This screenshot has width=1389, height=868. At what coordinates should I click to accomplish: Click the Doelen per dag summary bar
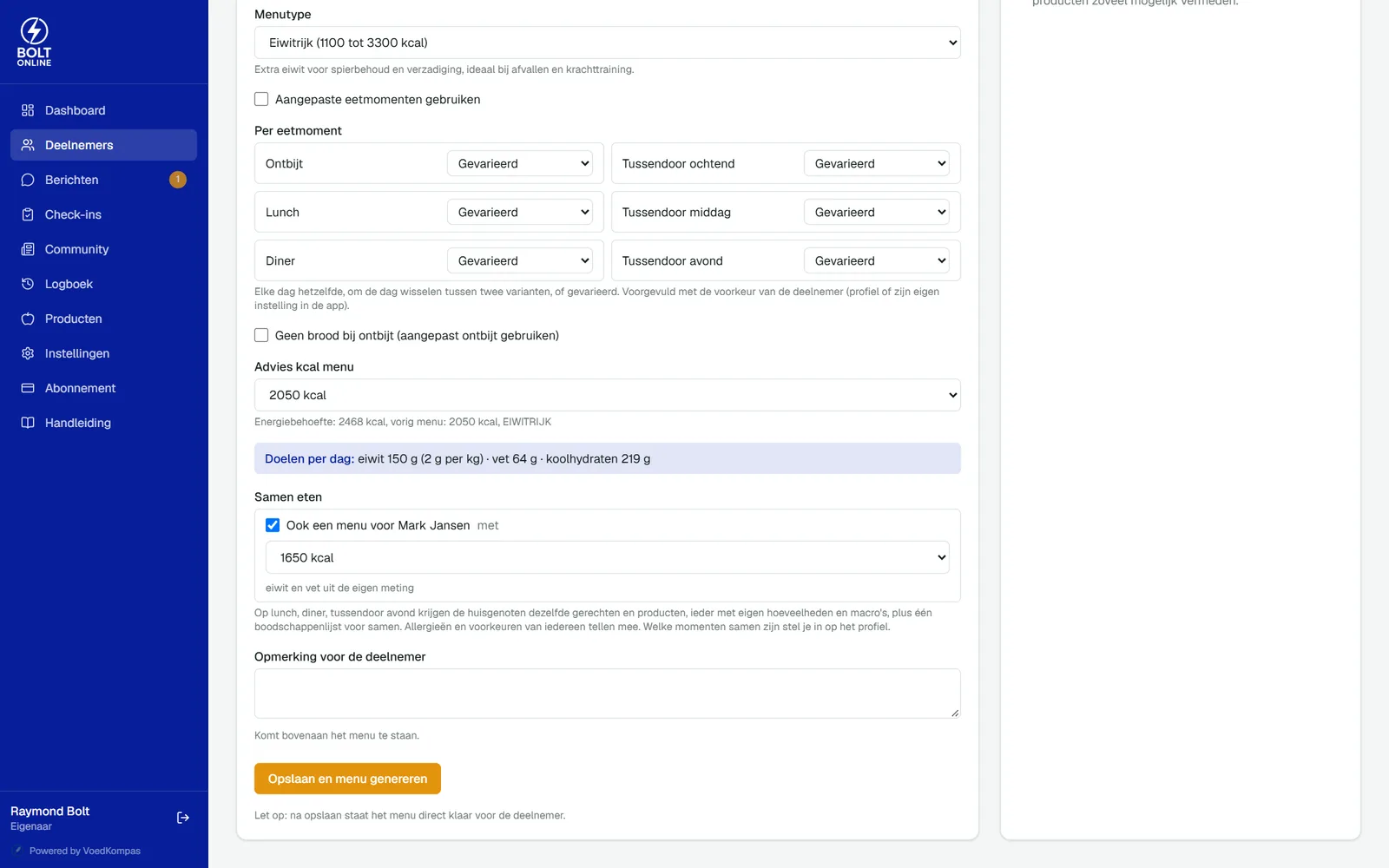[608, 458]
